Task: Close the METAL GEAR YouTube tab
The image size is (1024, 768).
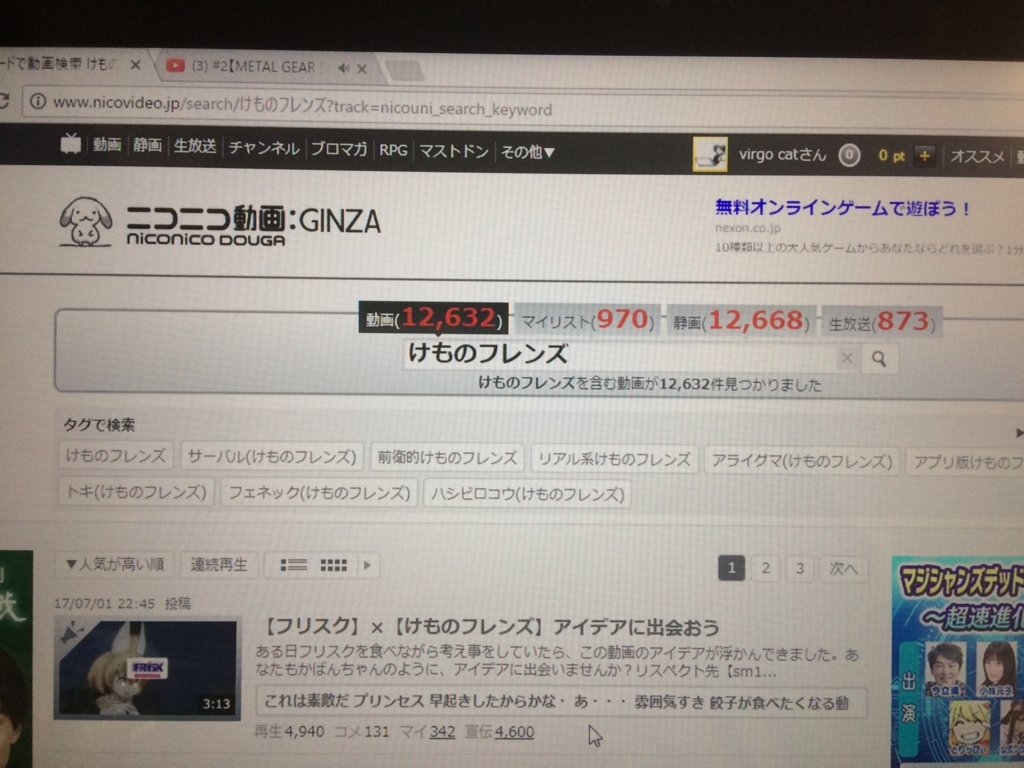Action: click(362, 69)
